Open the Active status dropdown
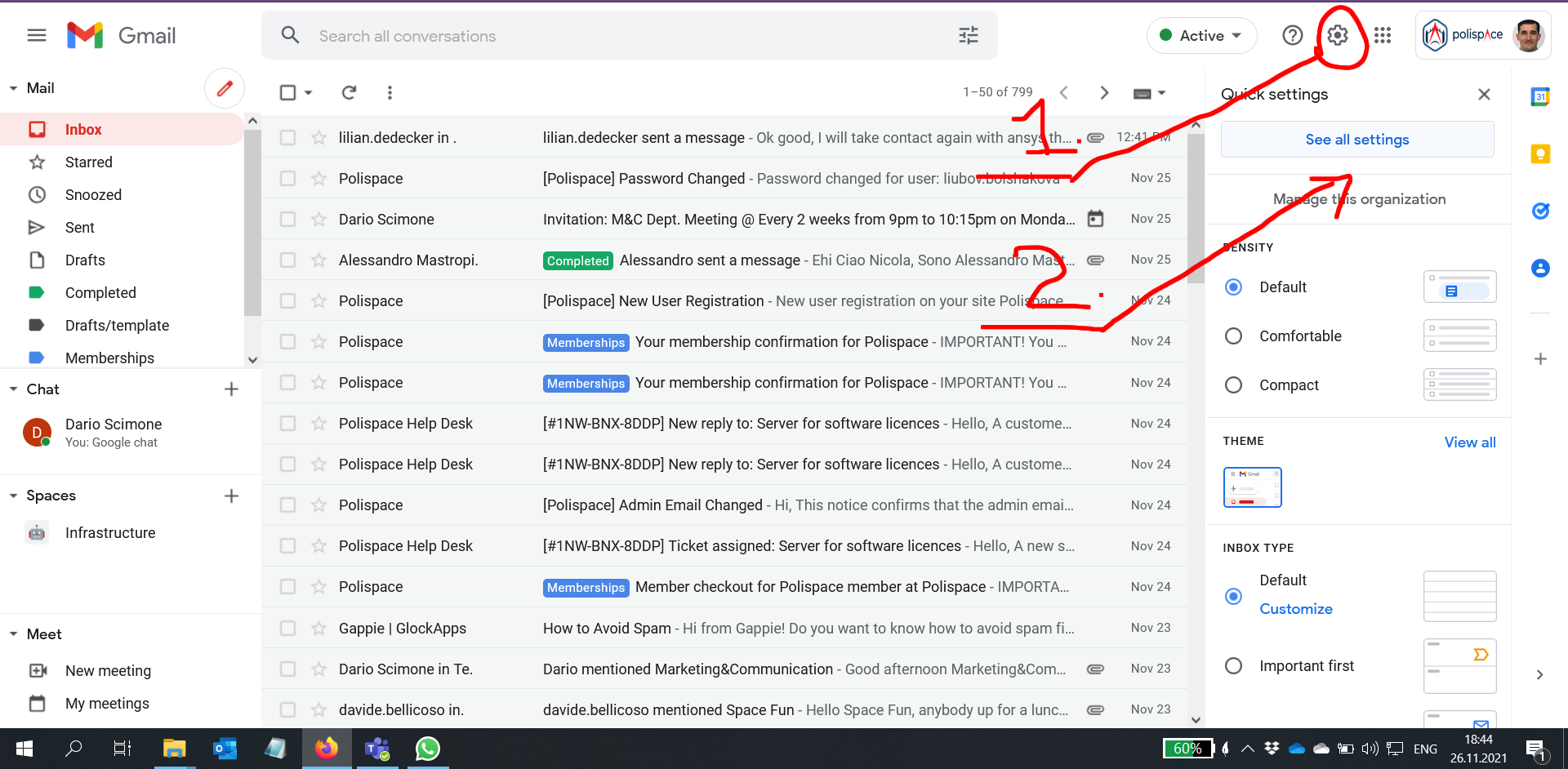 1201,35
